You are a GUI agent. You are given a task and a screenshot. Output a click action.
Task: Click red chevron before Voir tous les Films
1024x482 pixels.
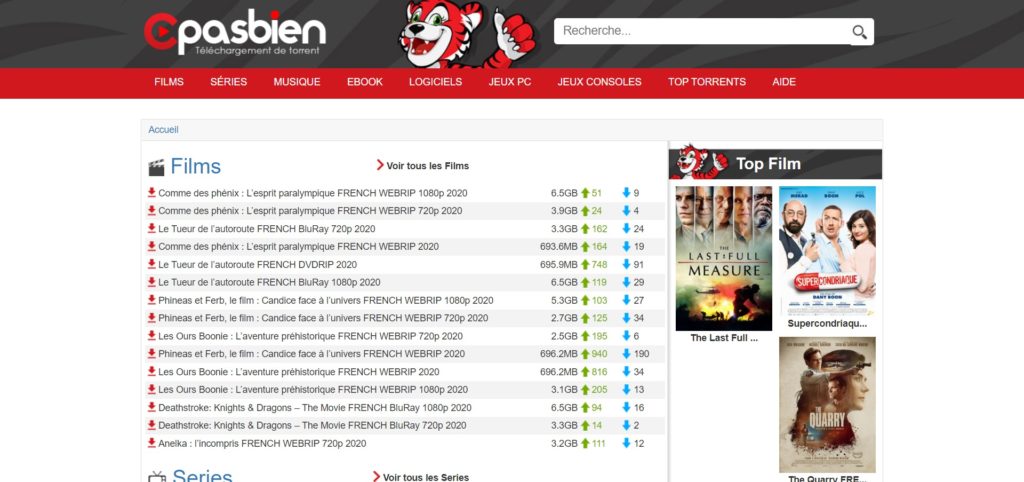(380, 165)
